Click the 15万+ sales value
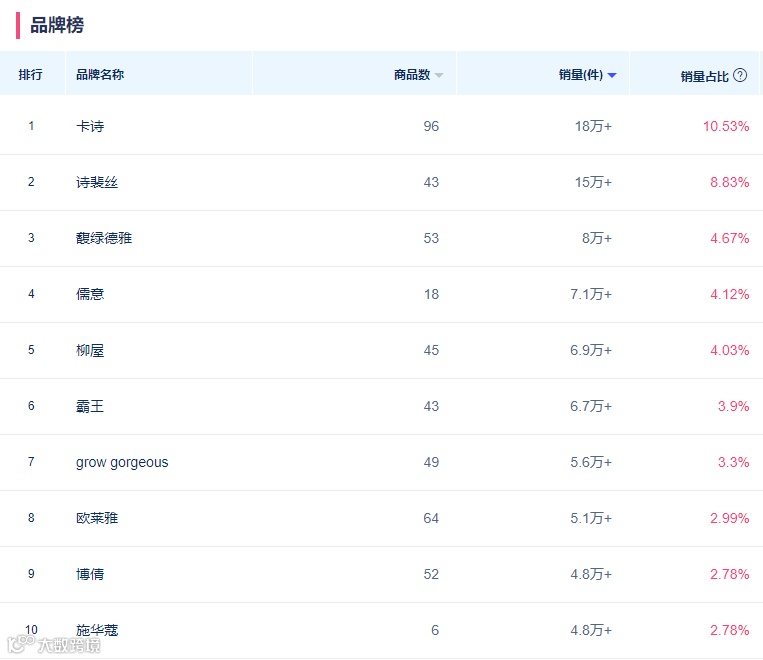The height and width of the screenshot is (660, 763). pyautogui.click(x=593, y=182)
